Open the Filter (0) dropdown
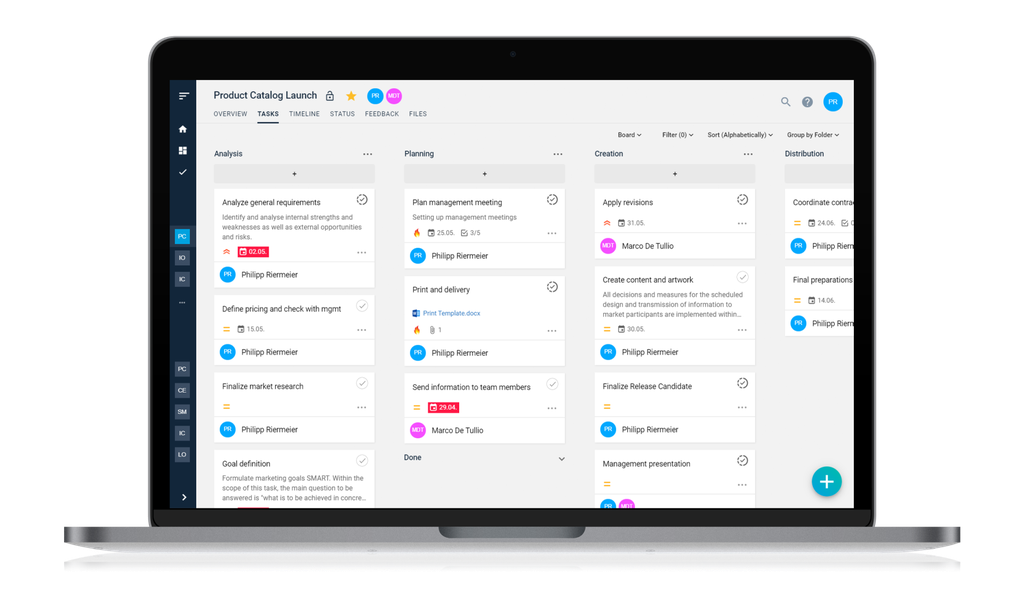 [x=678, y=135]
